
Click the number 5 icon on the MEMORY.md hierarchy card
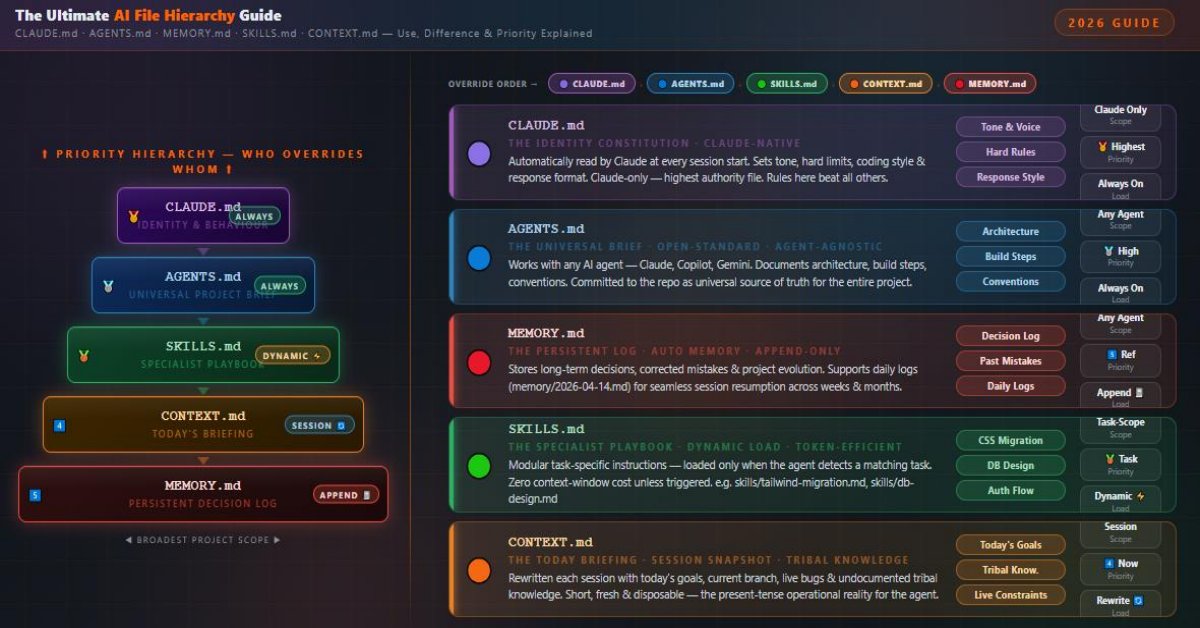pos(36,495)
